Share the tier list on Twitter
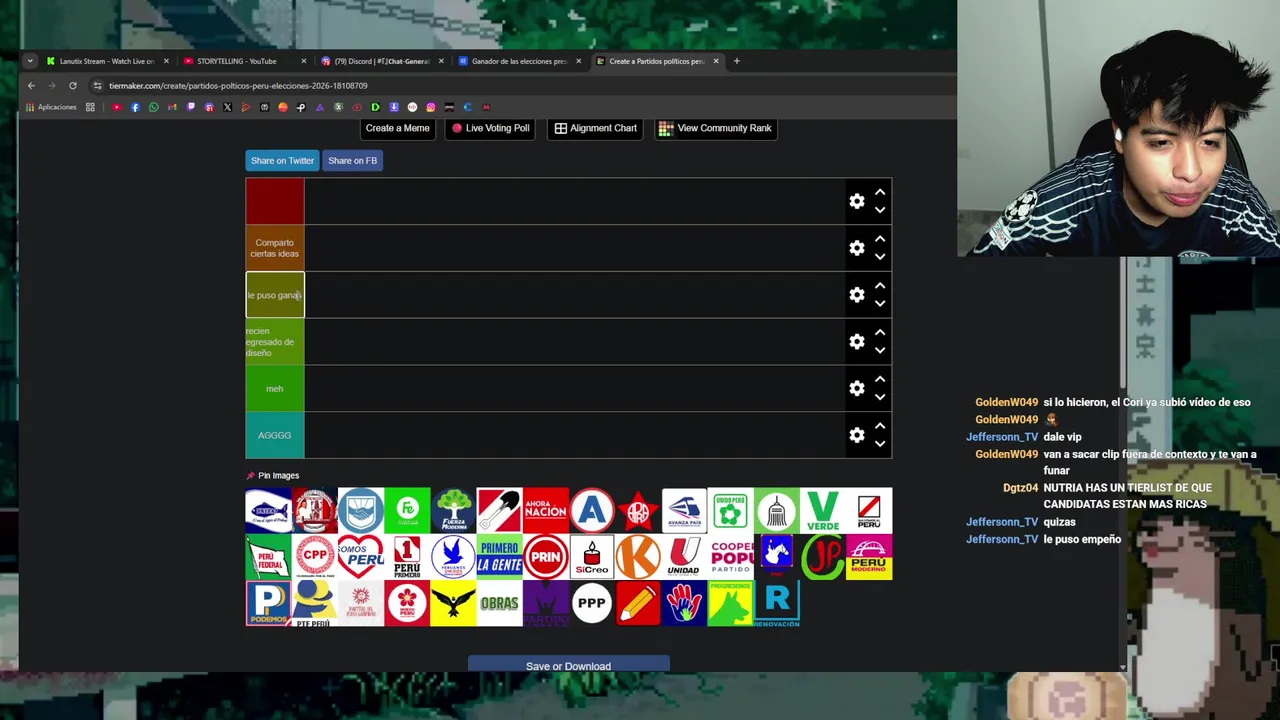The width and height of the screenshot is (1280, 720). click(x=282, y=160)
